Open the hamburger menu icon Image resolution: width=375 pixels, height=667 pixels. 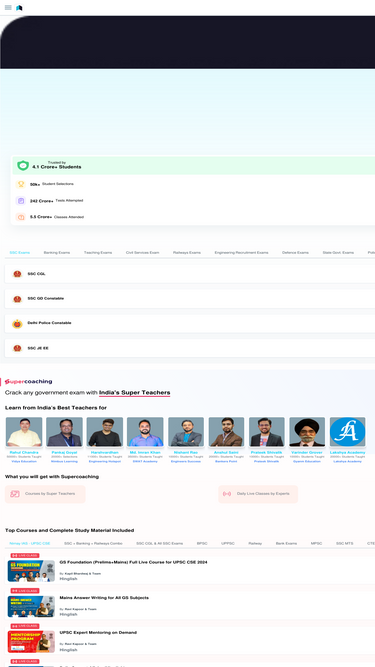(8, 8)
